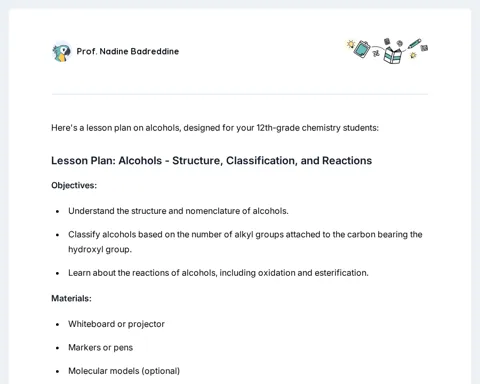Select the 'Understand the structure and nomenclature' bullet
Screen dimensions: 480x384
point(178,211)
